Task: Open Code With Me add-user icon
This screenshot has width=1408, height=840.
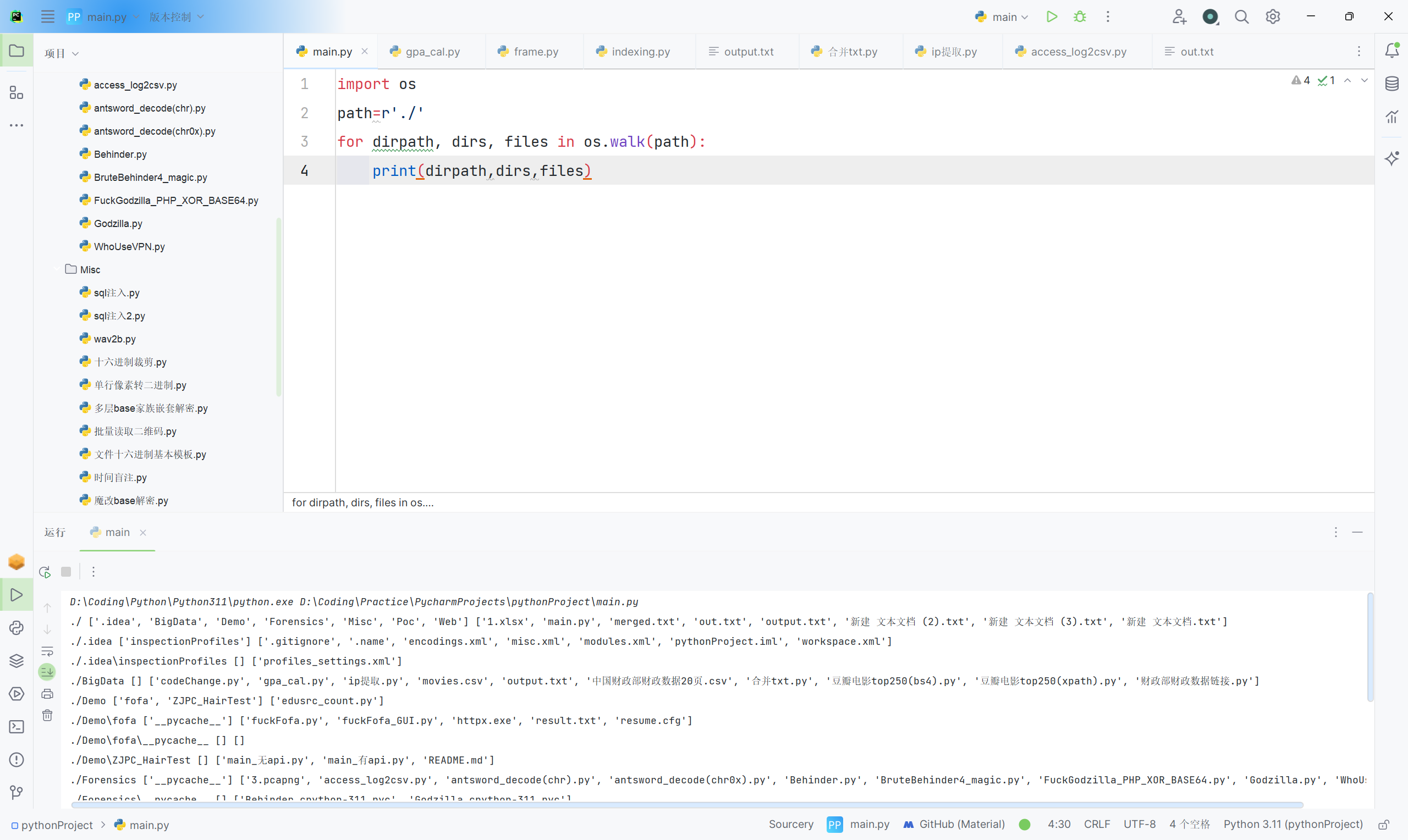Action: click(1179, 16)
